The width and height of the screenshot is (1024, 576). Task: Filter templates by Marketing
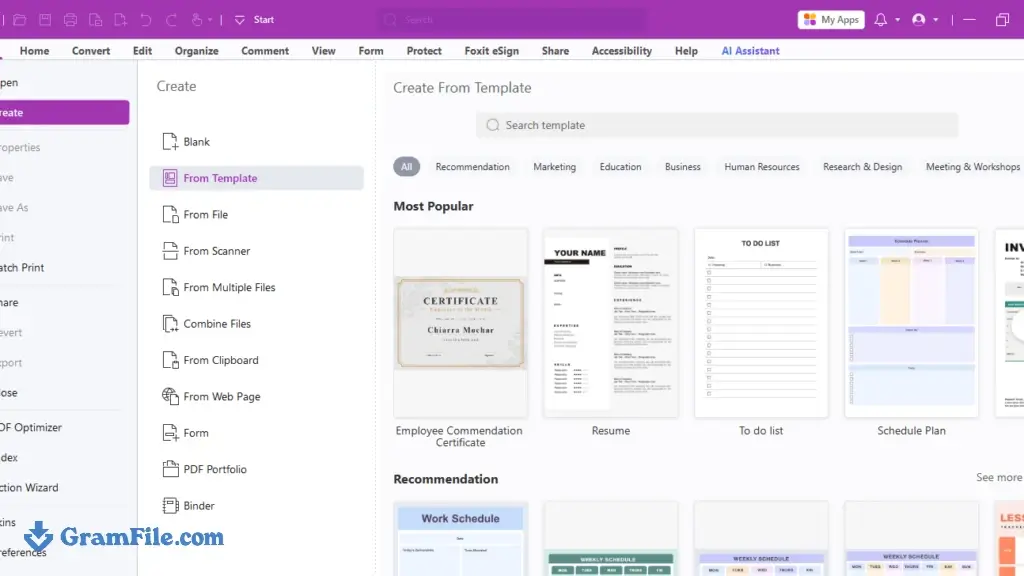(x=554, y=167)
